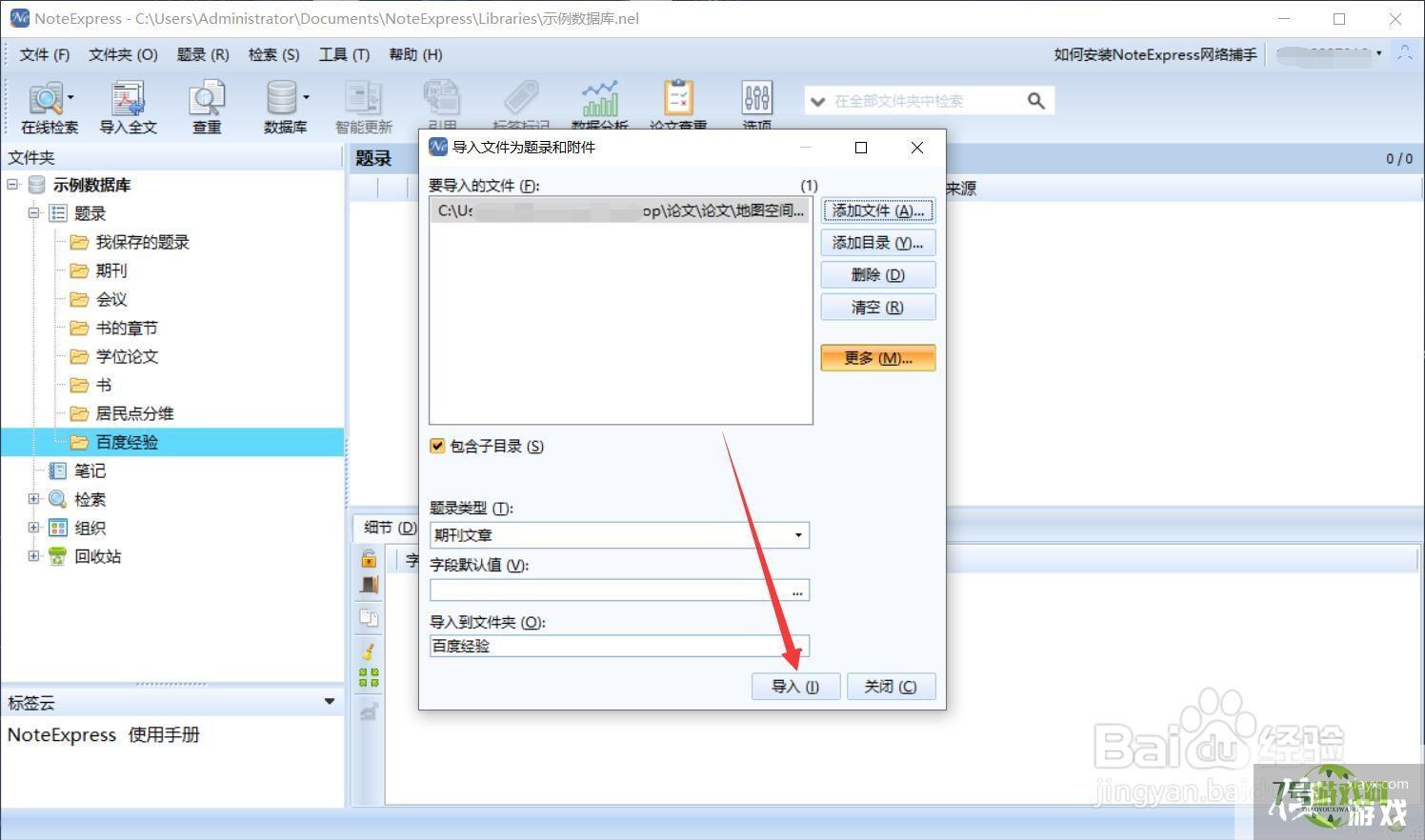
Task: Open the 会议 folder
Action: click(x=111, y=299)
